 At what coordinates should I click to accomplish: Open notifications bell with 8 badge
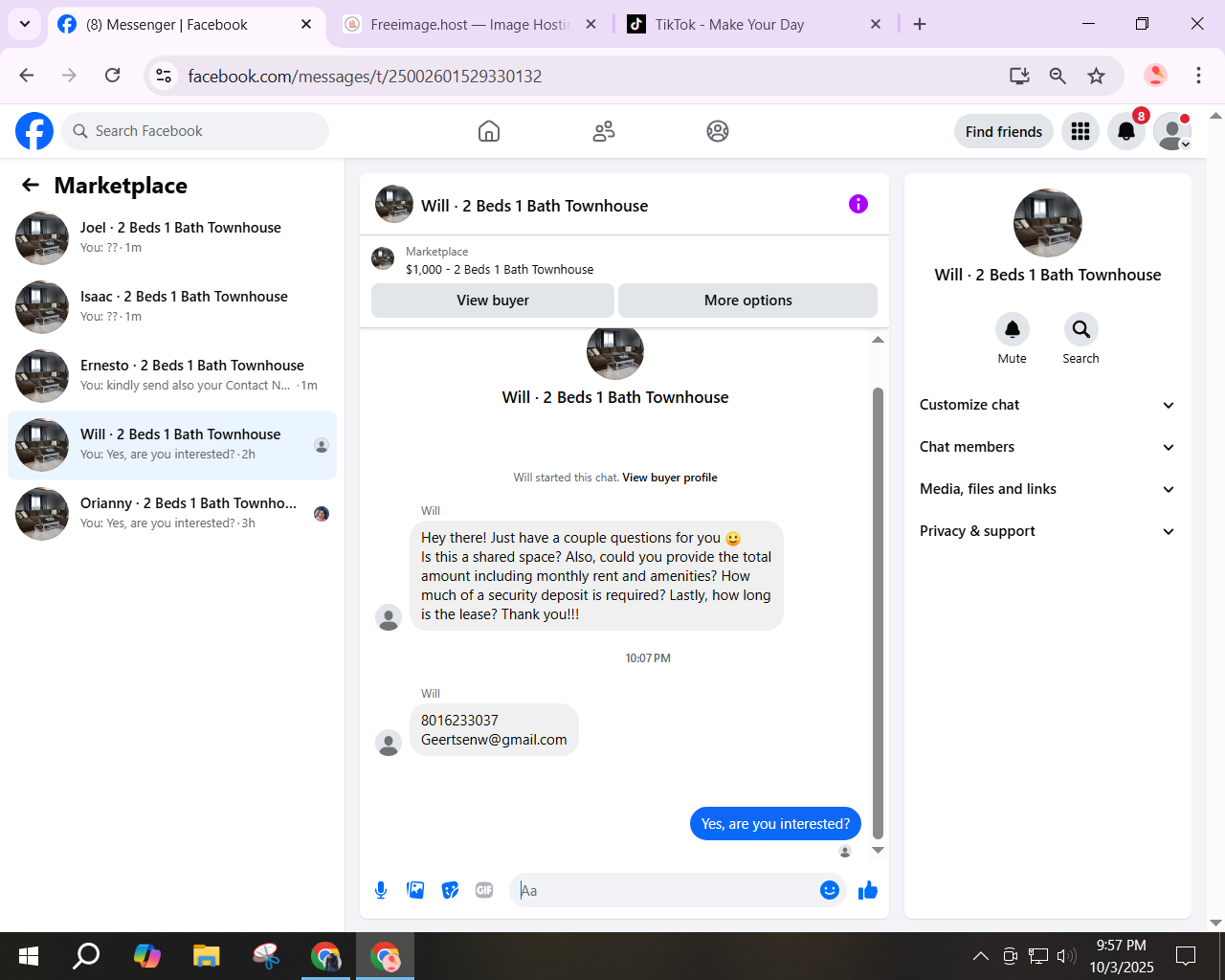[x=1126, y=131]
